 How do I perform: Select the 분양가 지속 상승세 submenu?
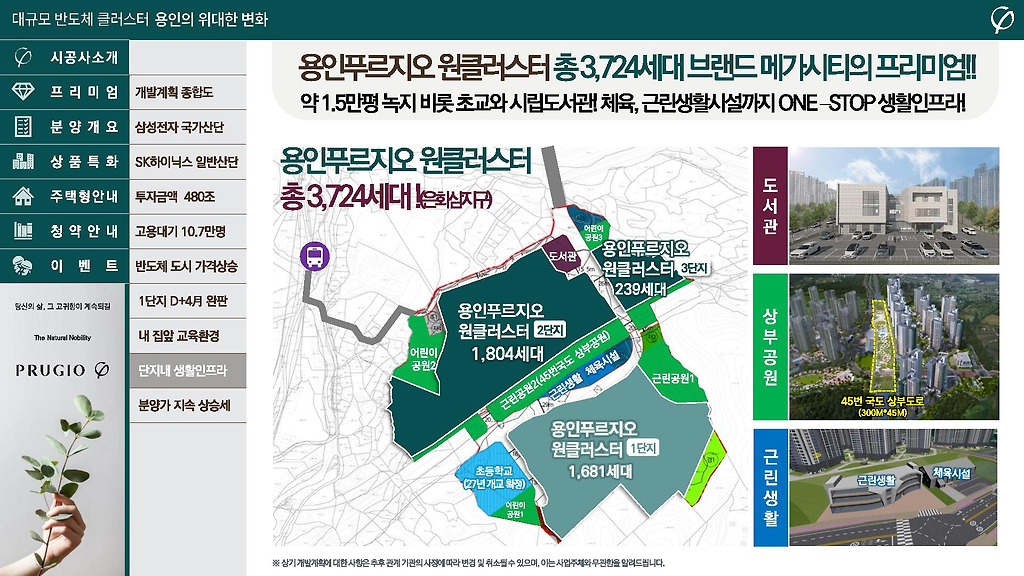(188, 406)
